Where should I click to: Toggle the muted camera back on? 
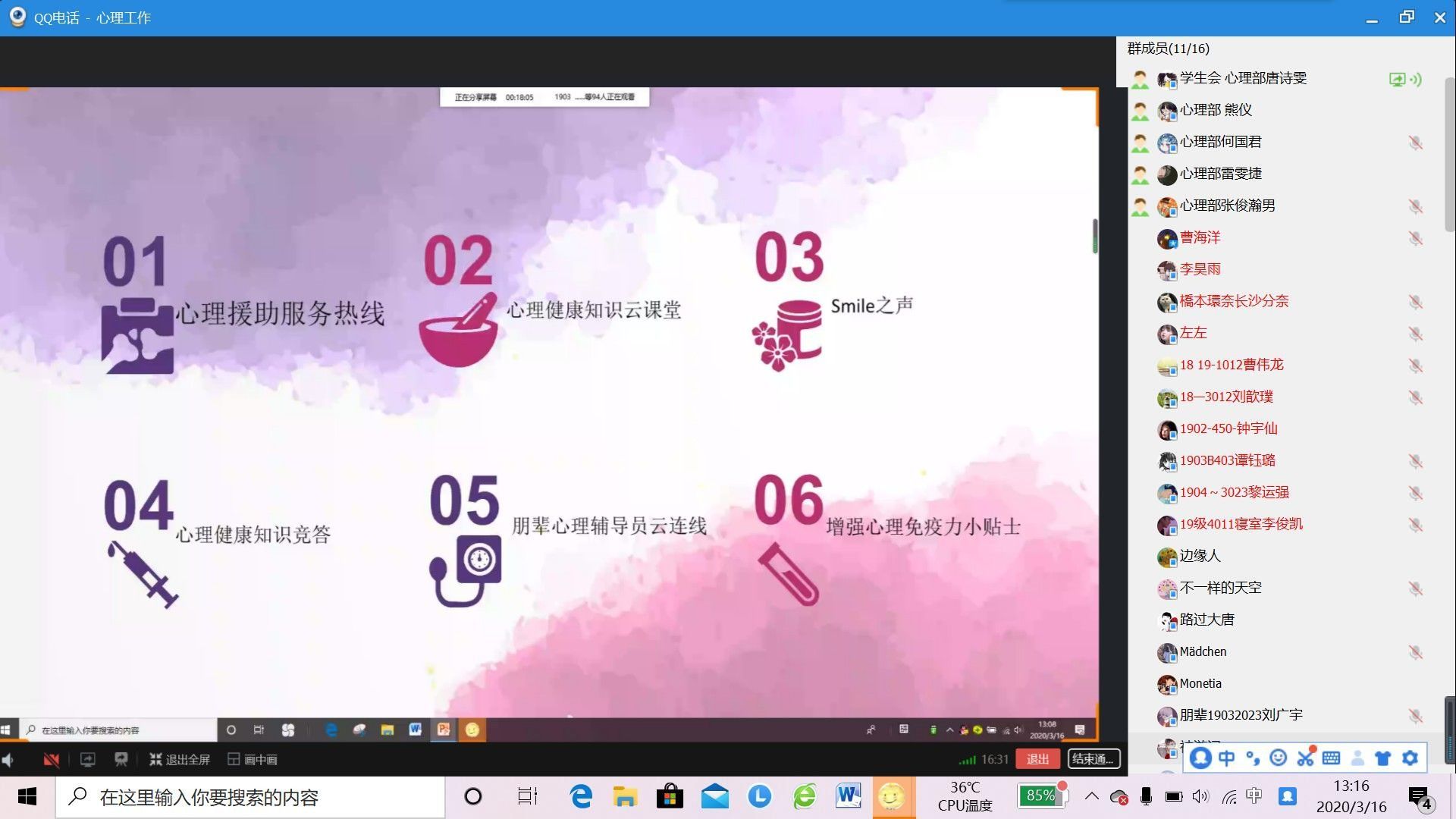point(51,759)
